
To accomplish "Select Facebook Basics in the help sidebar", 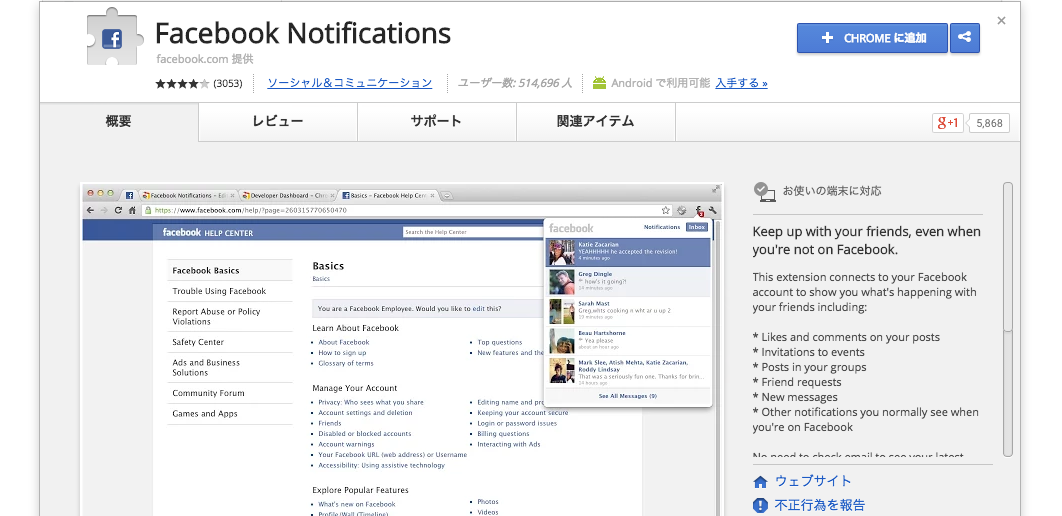I will (x=205, y=271).
